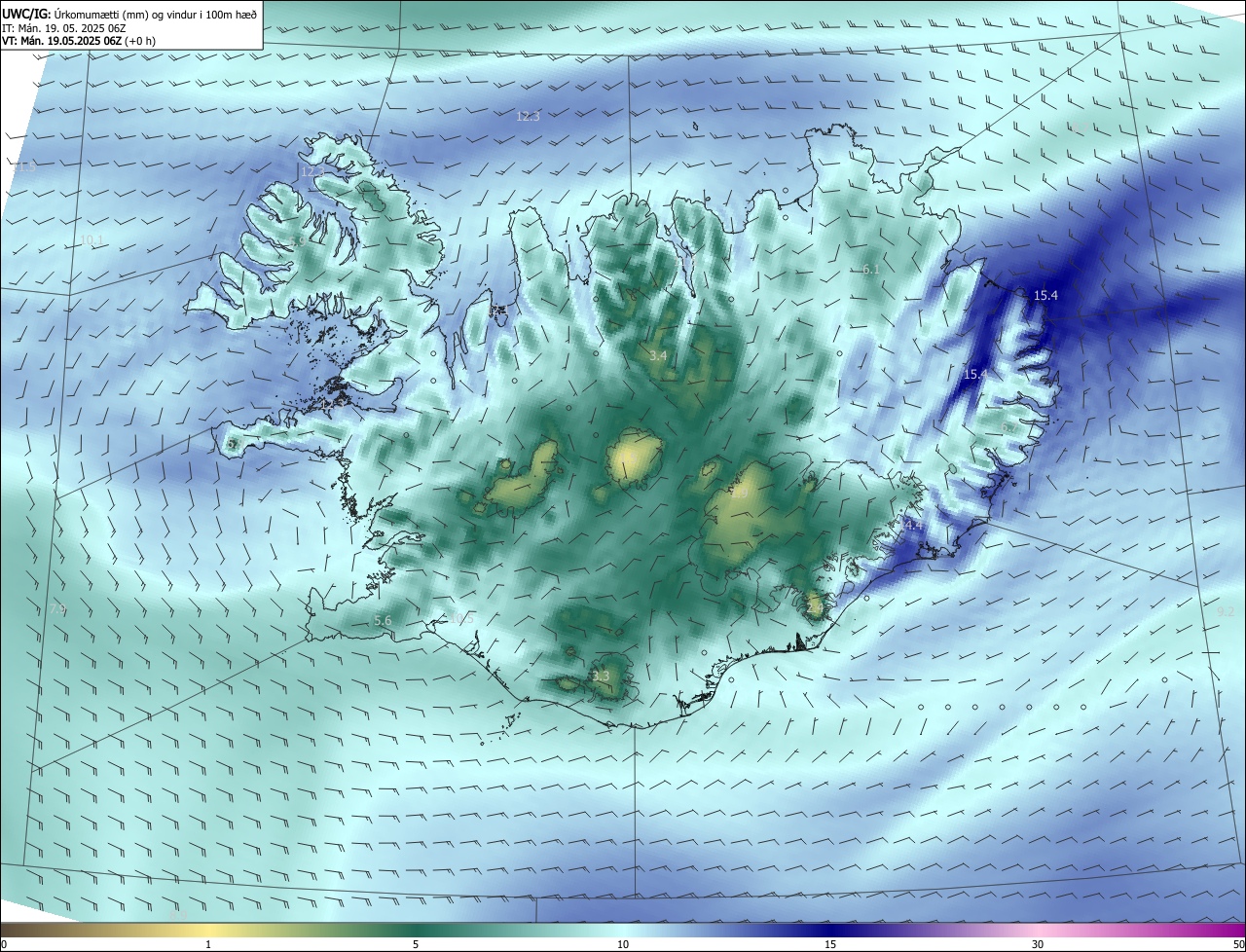
Task: Click the map value label 10.1
Action: pyautogui.click(x=92, y=240)
